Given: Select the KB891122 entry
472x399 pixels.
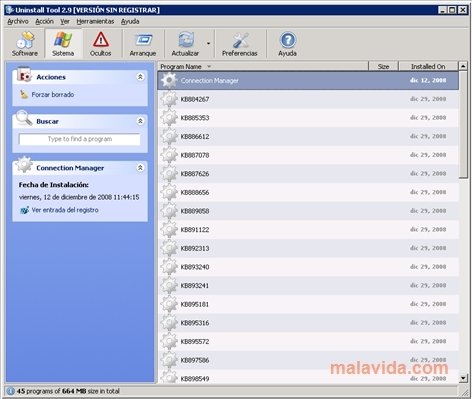Looking at the screenshot, I should tap(308, 230).
